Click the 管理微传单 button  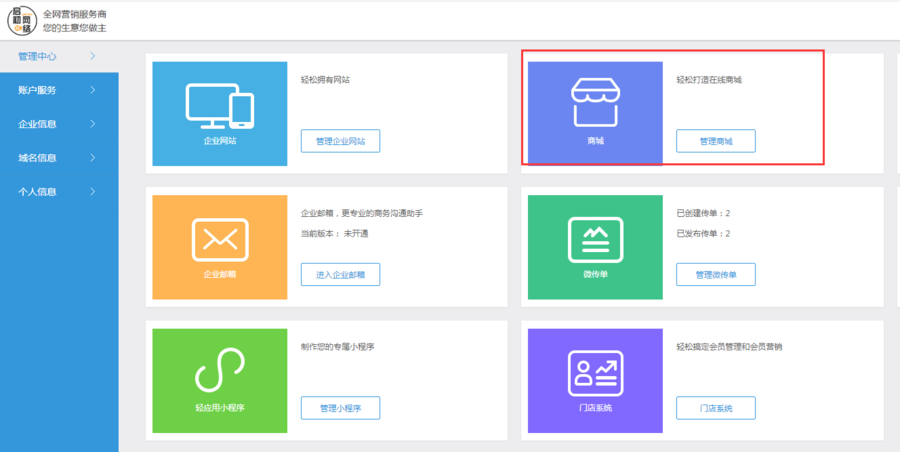pyautogui.click(x=715, y=275)
